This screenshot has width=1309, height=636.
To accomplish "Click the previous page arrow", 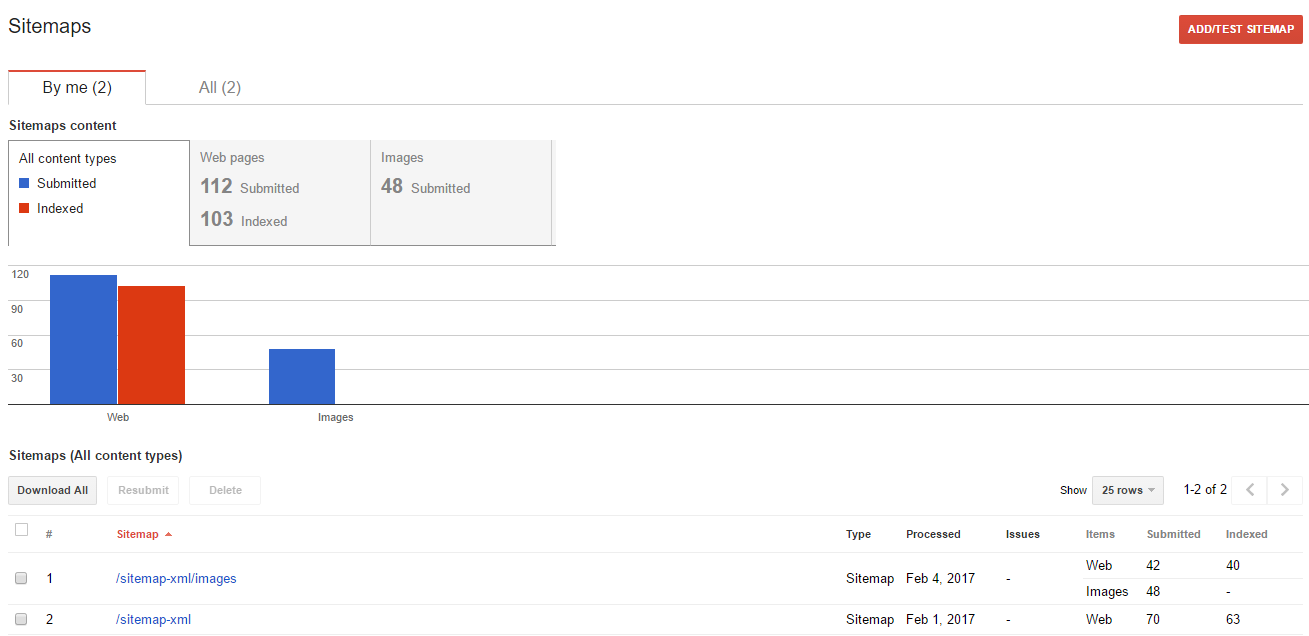I will pos(1249,490).
